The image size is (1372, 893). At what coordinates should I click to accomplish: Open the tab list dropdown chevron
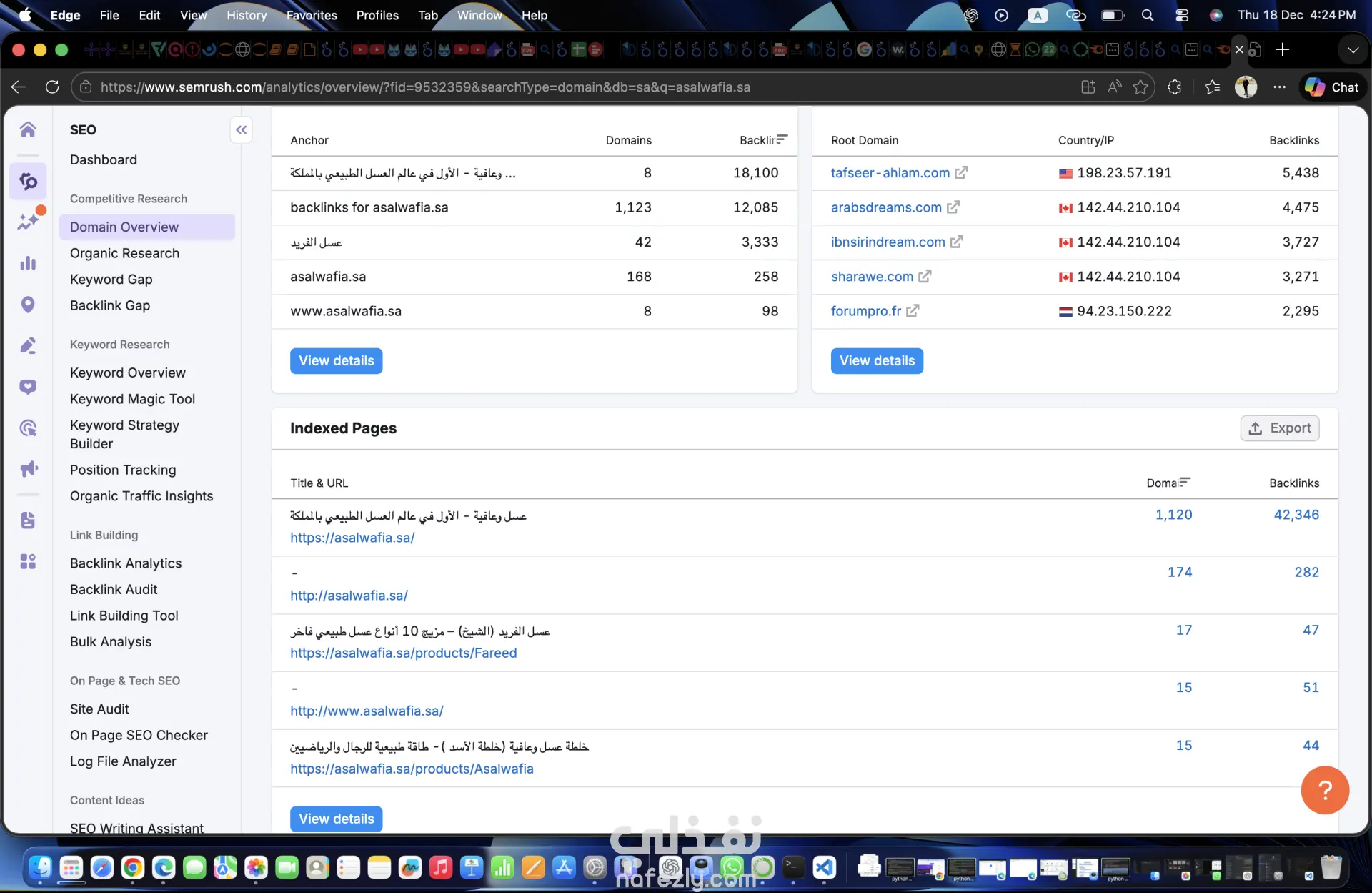tap(1352, 50)
